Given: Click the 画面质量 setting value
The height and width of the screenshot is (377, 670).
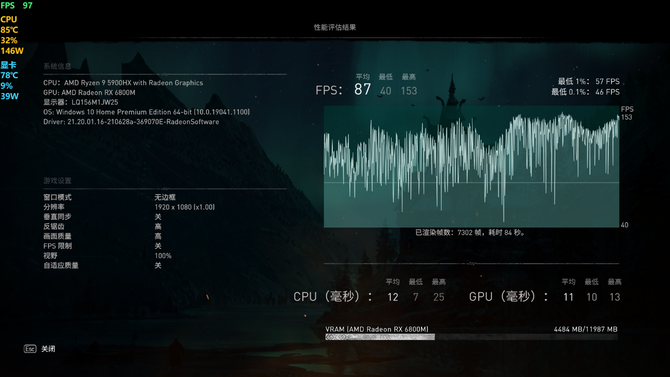Looking at the screenshot, I should click(158, 236).
